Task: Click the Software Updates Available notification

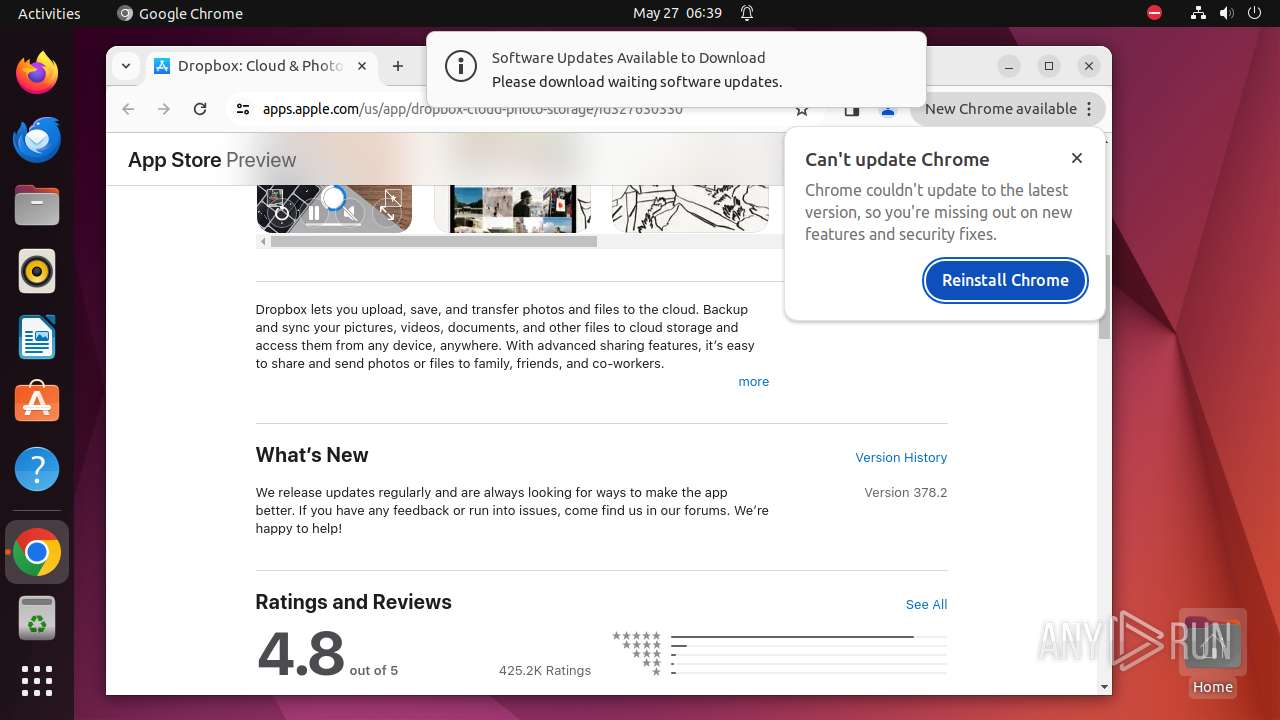Action: [x=676, y=69]
